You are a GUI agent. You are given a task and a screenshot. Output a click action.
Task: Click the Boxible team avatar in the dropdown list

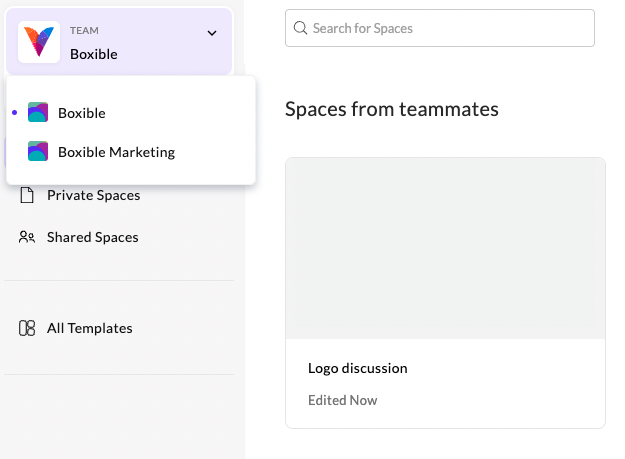(x=38, y=113)
